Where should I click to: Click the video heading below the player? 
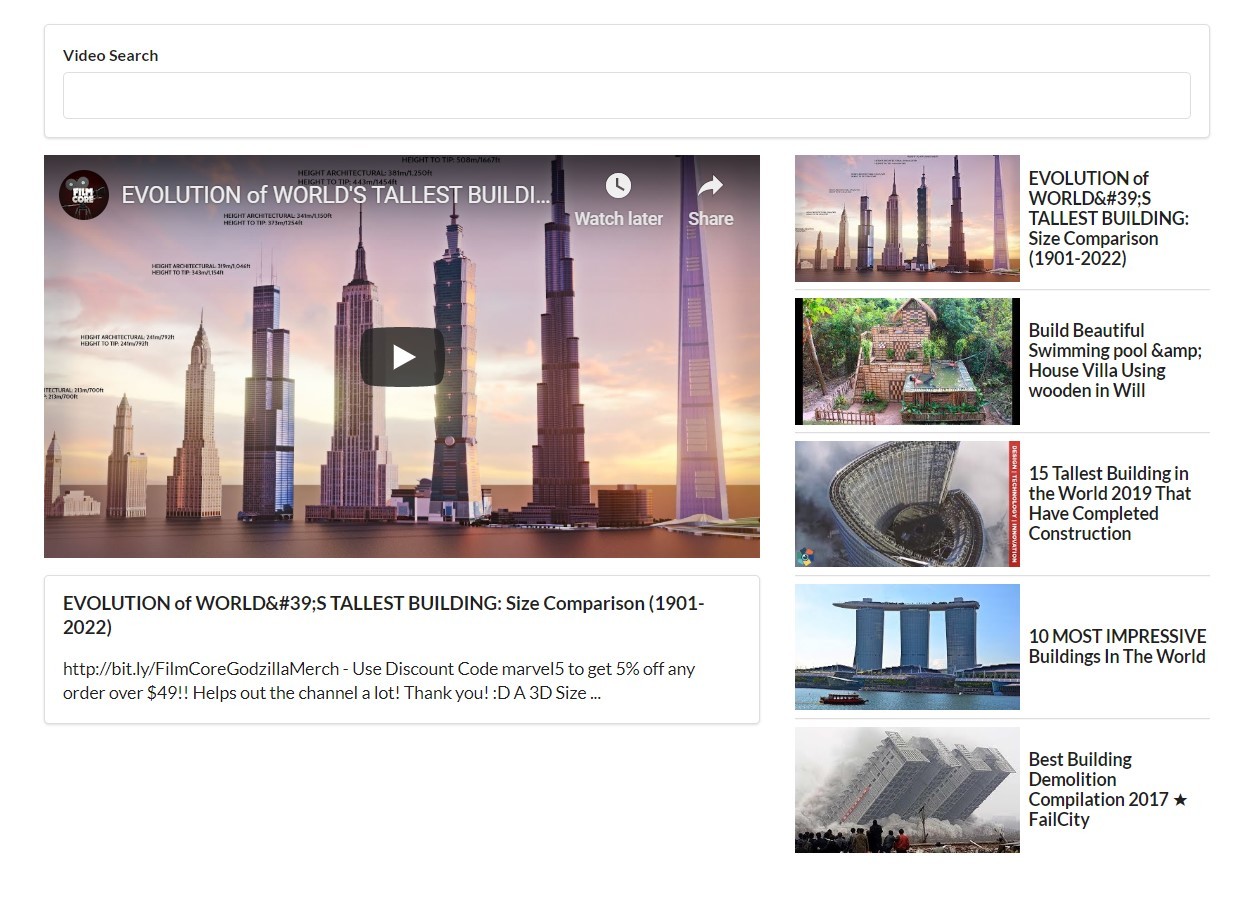click(x=383, y=615)
